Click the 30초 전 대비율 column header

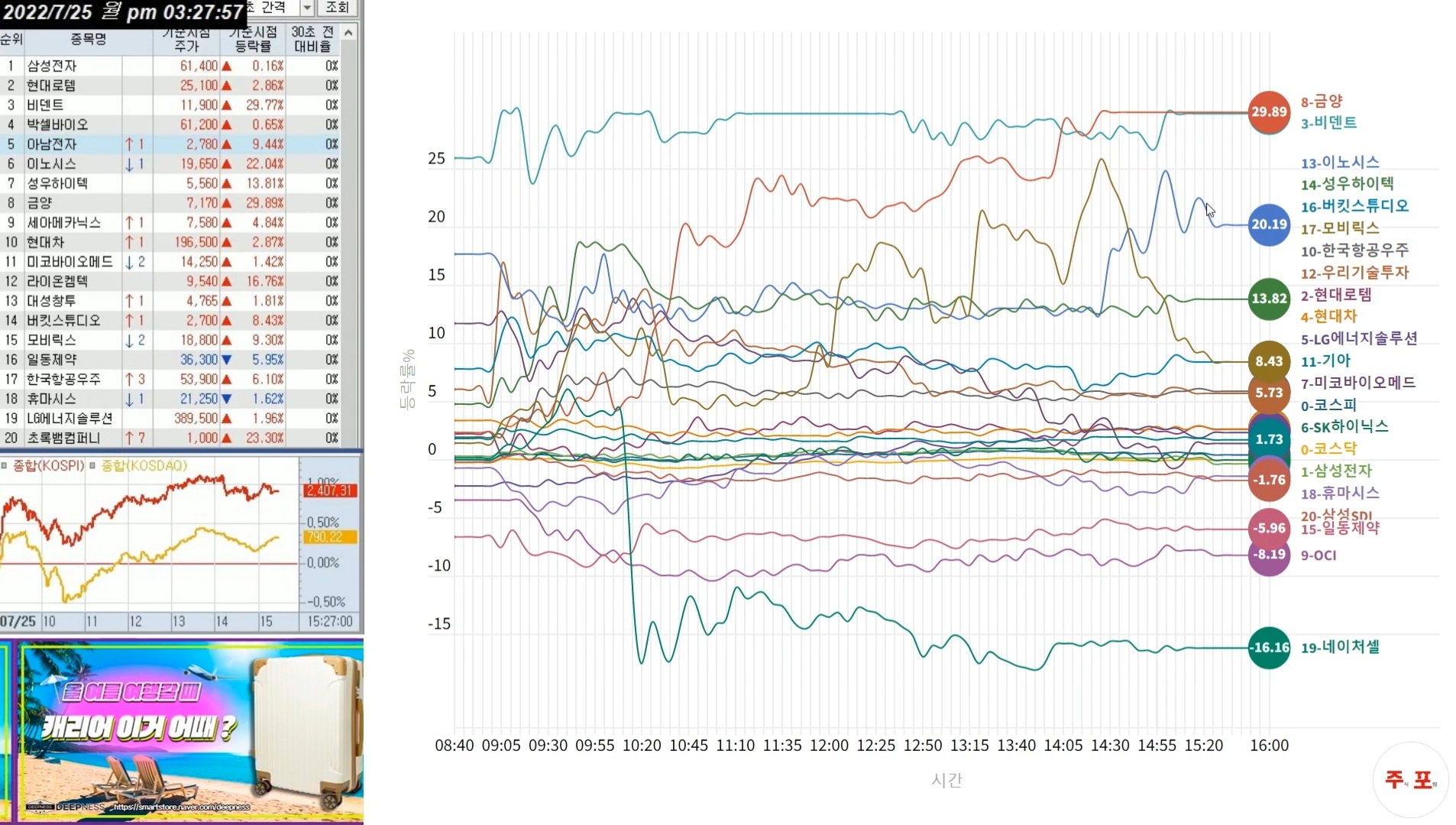(x=312, y=39)
